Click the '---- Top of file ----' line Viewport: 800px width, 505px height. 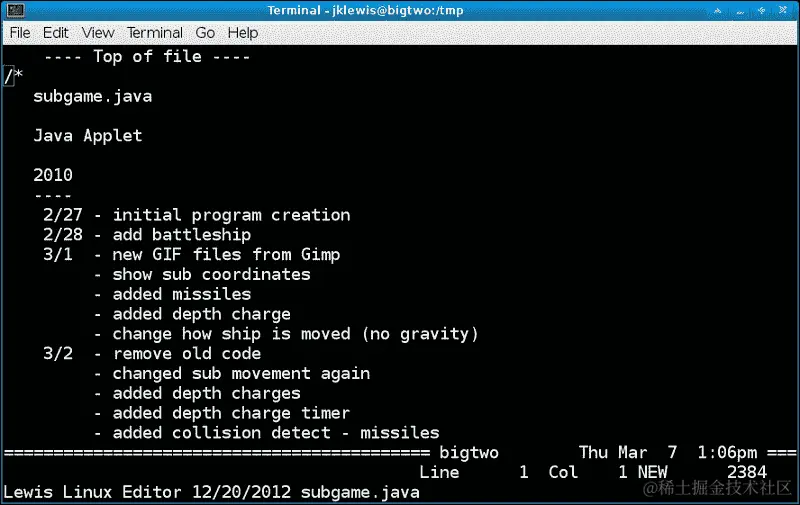coord(147,56)
